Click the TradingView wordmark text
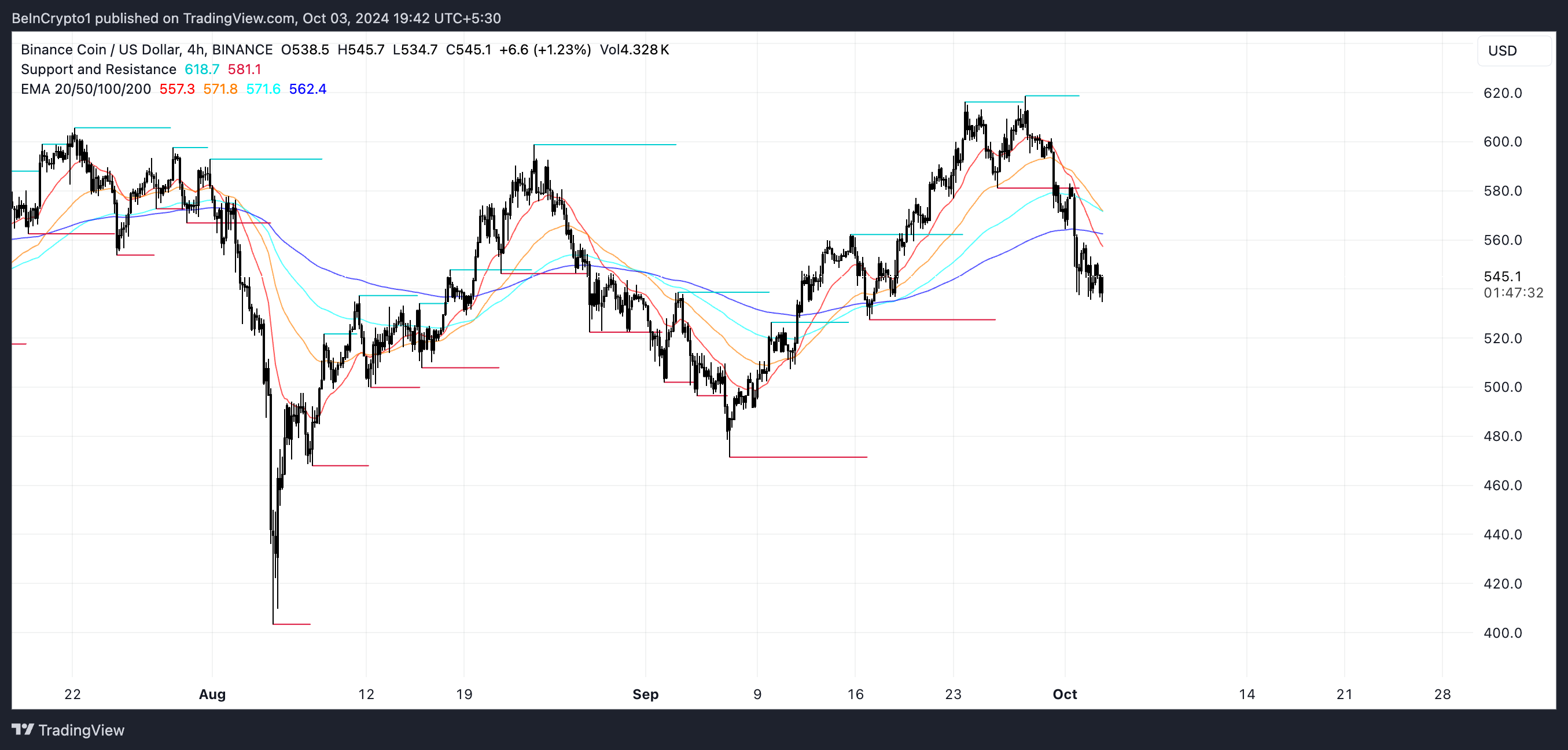Viewport: 1568px width, 750px height. (x=81, y=730)
